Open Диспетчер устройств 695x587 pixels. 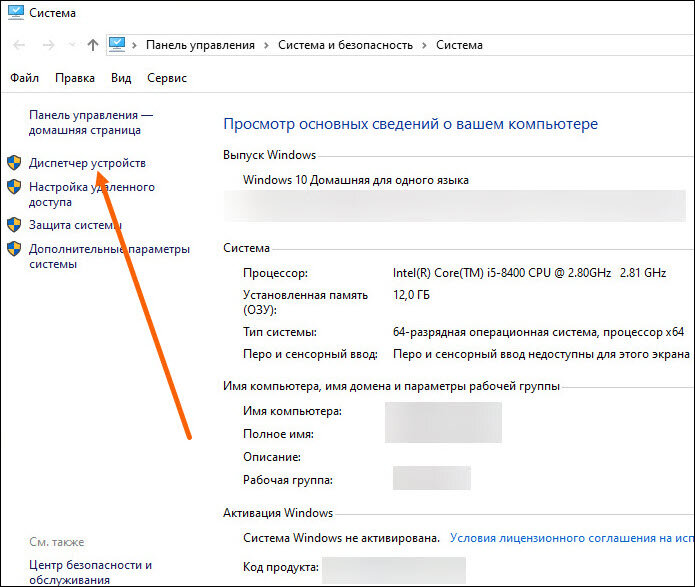click(87, 163)
